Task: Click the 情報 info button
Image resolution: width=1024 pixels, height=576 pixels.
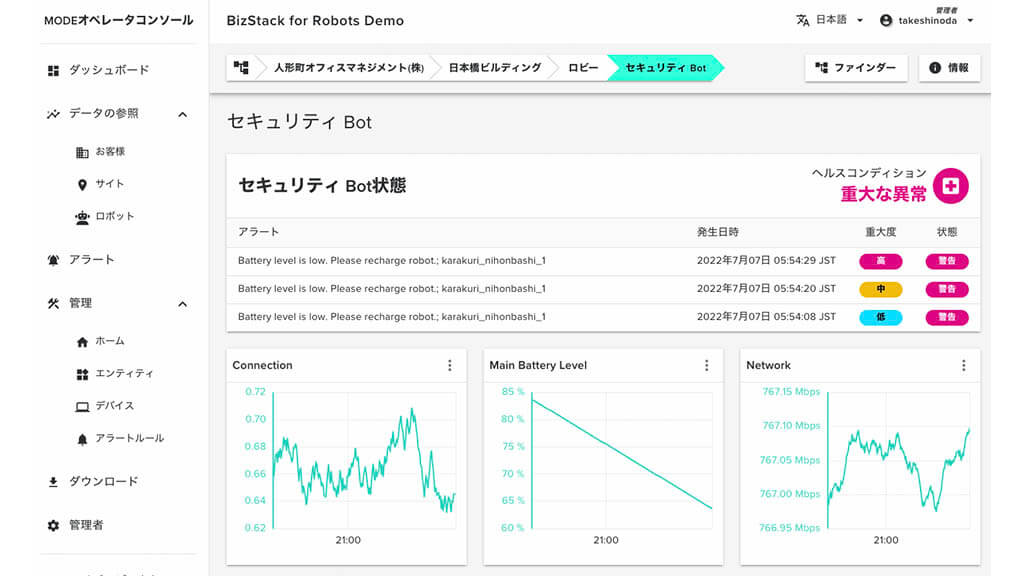Action: pos(950,68)
